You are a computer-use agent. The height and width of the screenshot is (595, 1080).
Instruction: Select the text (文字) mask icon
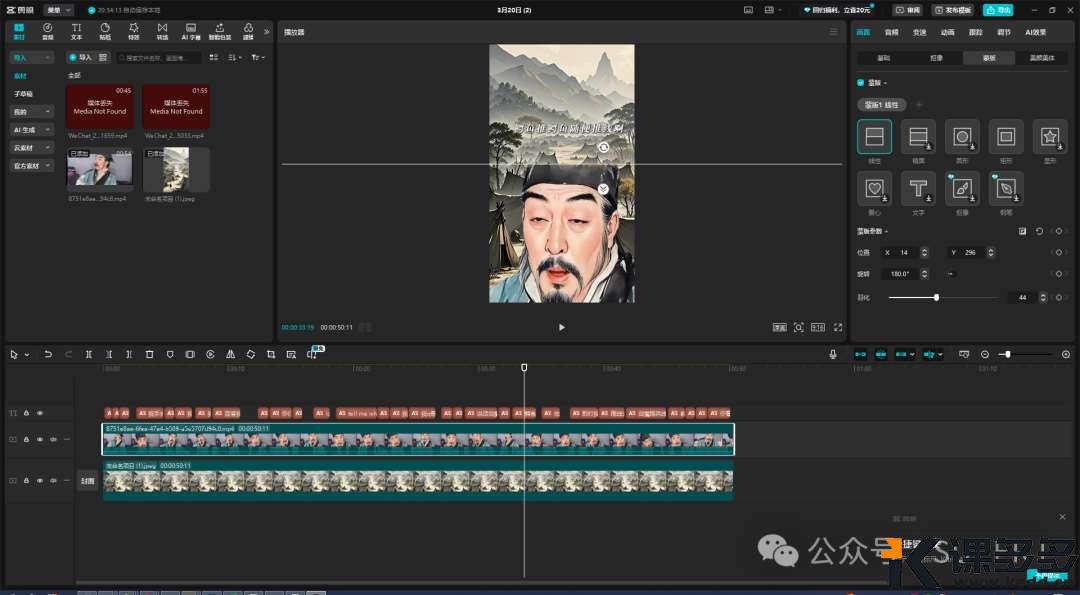click(918, 188)
